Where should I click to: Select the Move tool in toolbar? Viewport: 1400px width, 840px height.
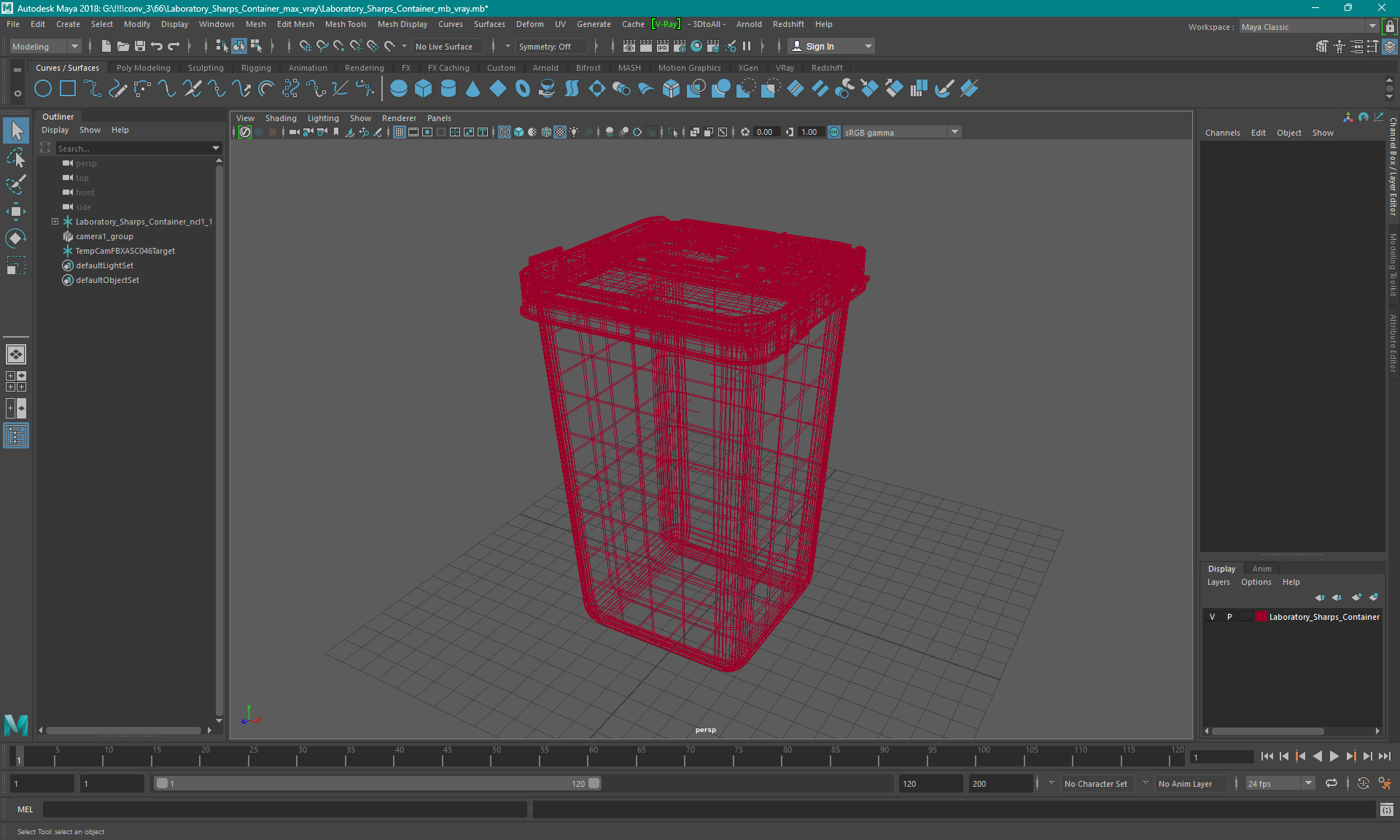15,210
